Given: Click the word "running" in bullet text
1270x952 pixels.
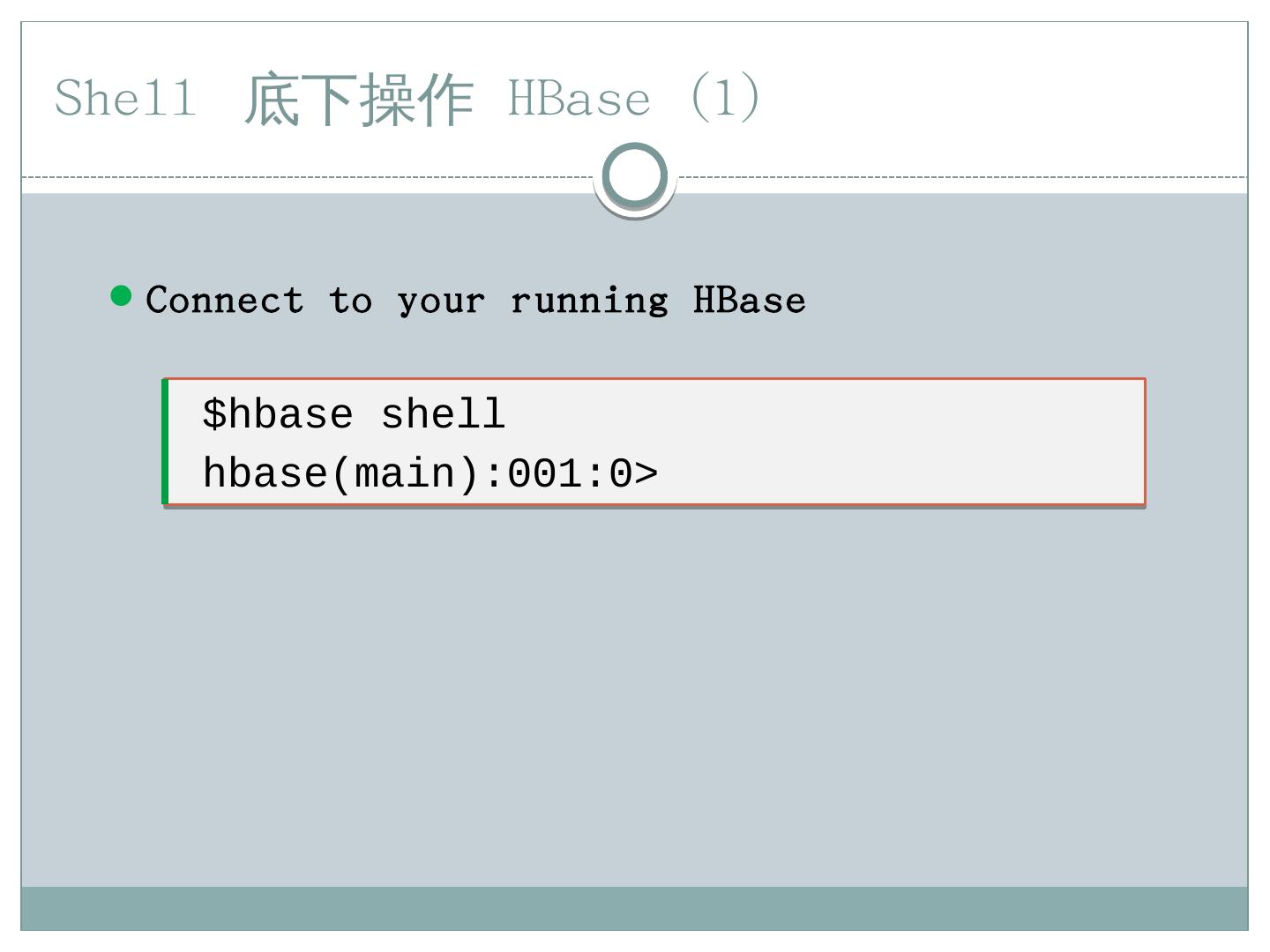Looking at the screenshot, I should click(589, 301).
